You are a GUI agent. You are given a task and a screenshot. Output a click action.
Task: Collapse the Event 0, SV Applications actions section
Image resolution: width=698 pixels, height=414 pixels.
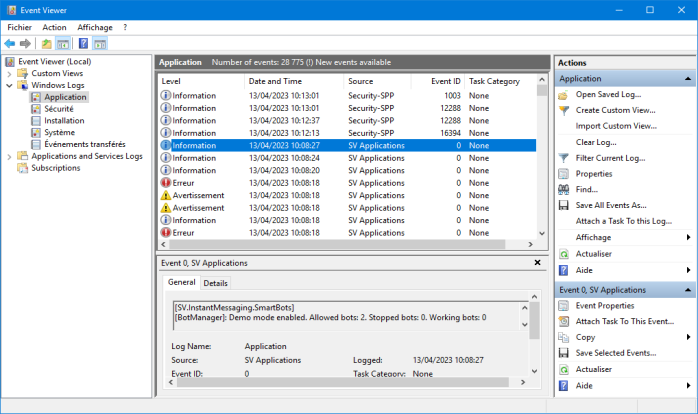coord(688,290)
